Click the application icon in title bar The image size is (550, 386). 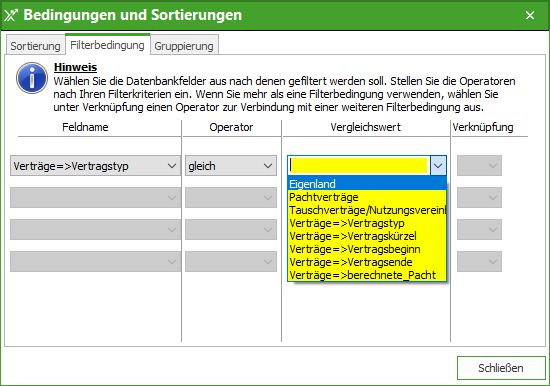(x=11, y=15)
